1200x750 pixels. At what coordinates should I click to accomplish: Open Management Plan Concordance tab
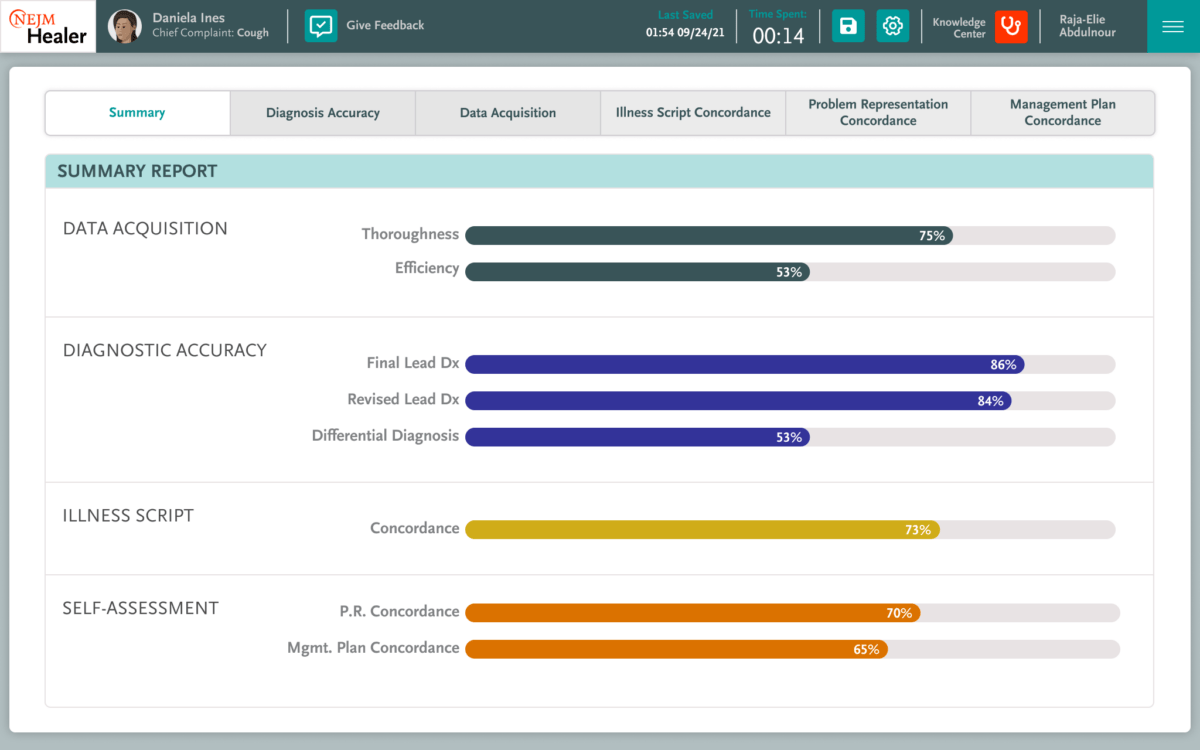coord(1062,113)
